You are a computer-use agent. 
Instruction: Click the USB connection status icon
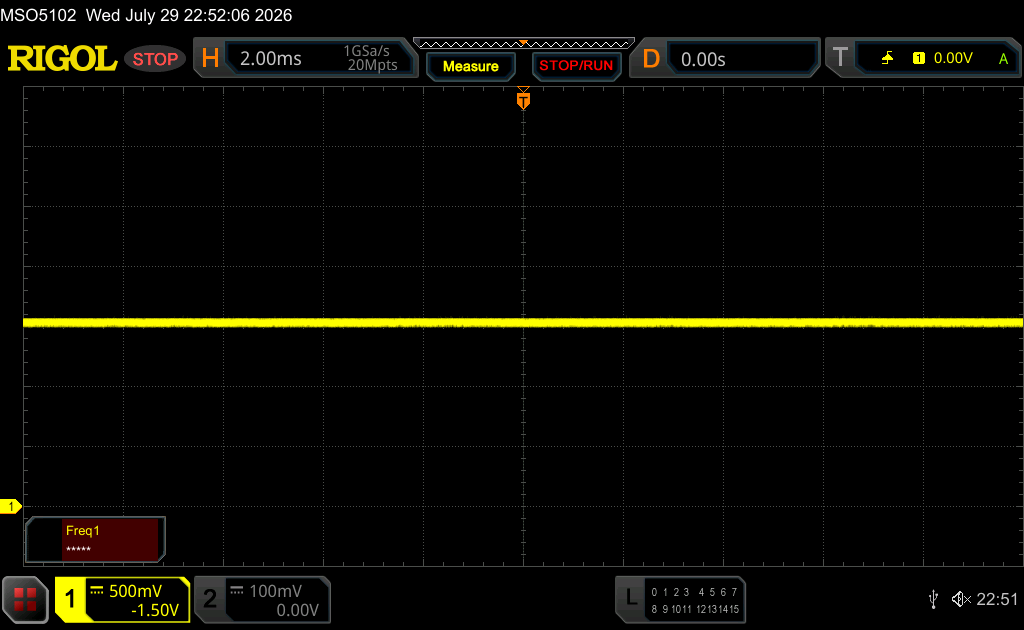(x=933, y=599)
